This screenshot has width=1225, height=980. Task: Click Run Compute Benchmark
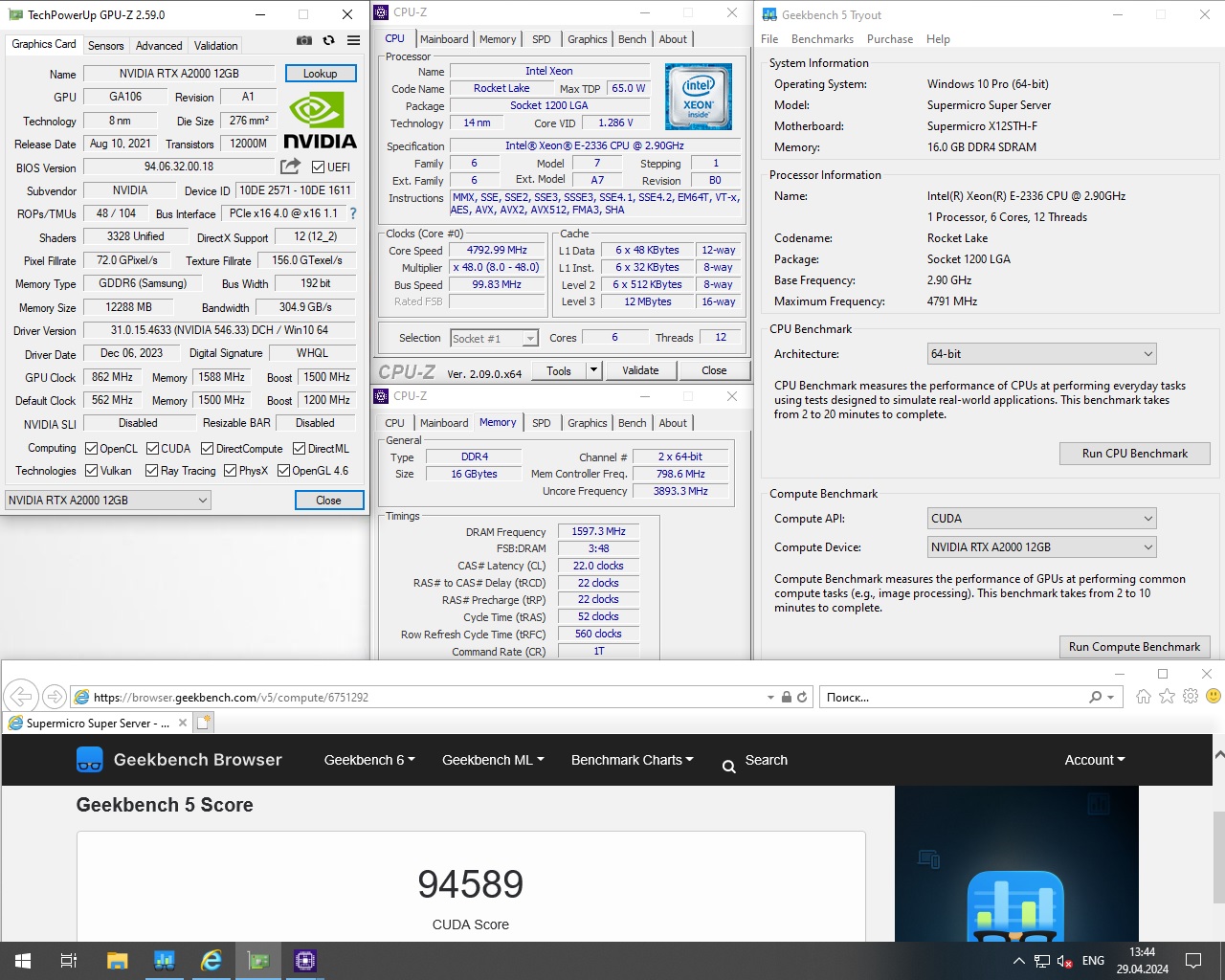(1134, 647)
